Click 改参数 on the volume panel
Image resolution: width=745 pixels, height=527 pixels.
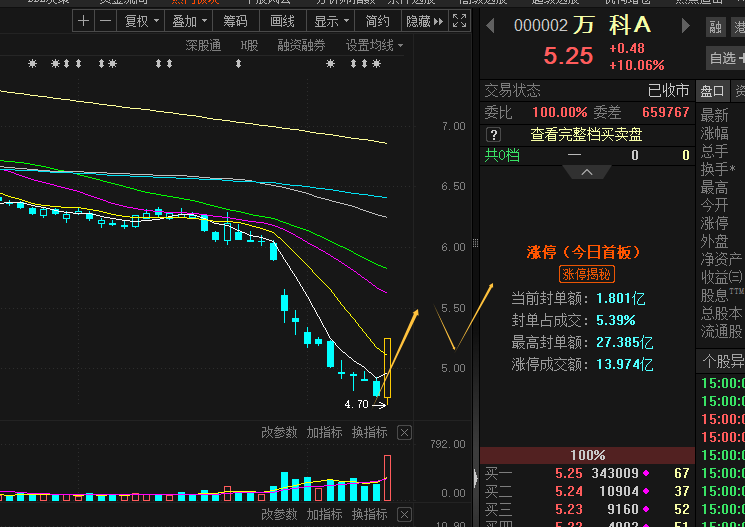click(279, 432)
